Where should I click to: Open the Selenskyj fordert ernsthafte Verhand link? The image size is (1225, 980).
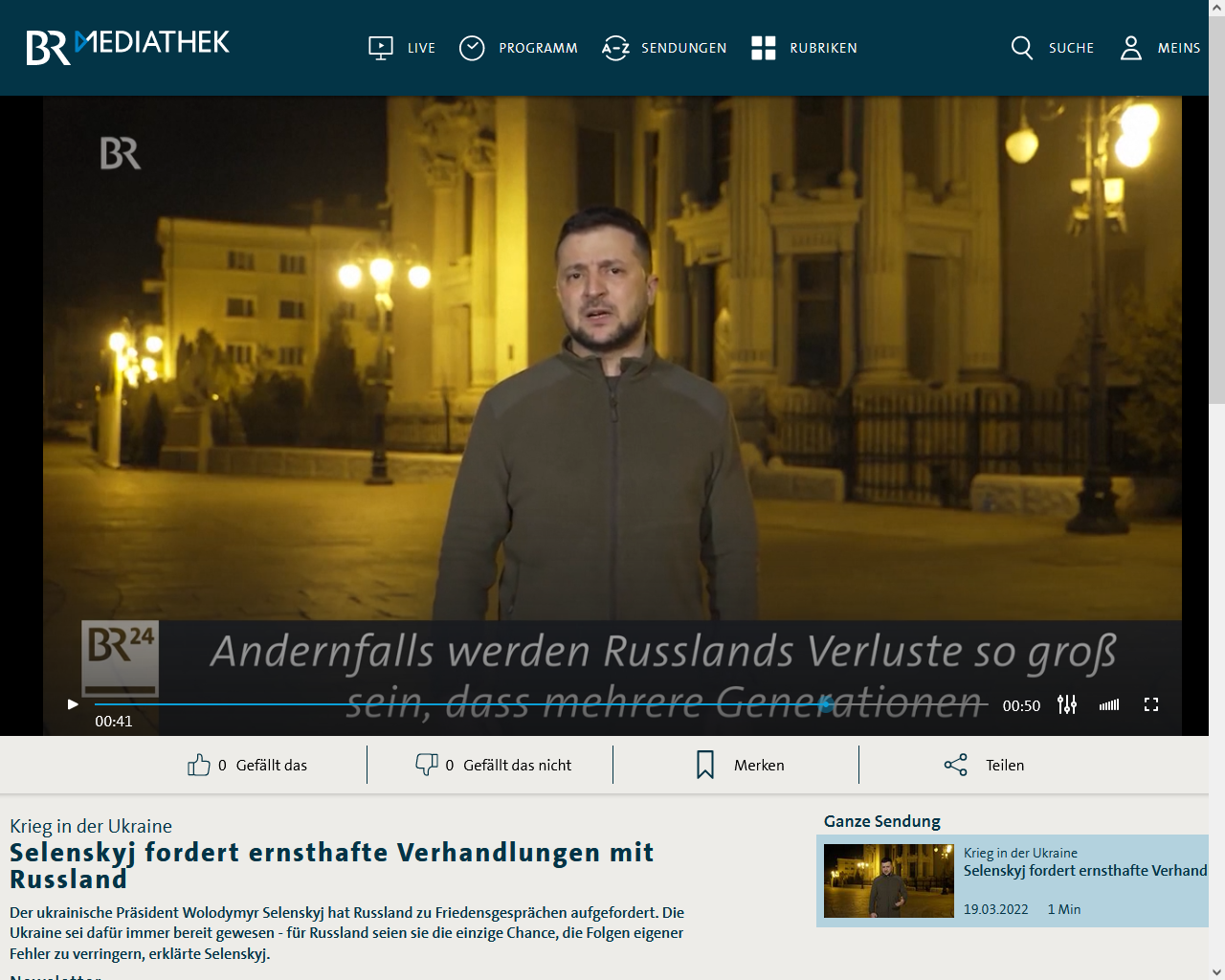1084,871
